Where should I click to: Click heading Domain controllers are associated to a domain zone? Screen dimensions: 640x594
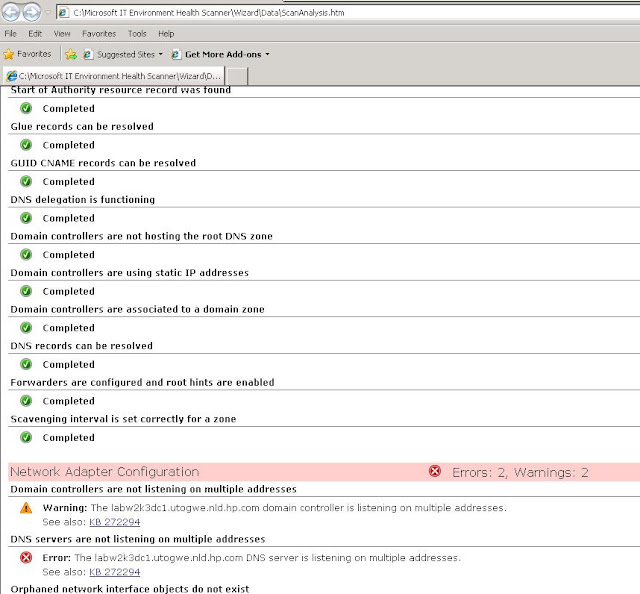(138, 309)
